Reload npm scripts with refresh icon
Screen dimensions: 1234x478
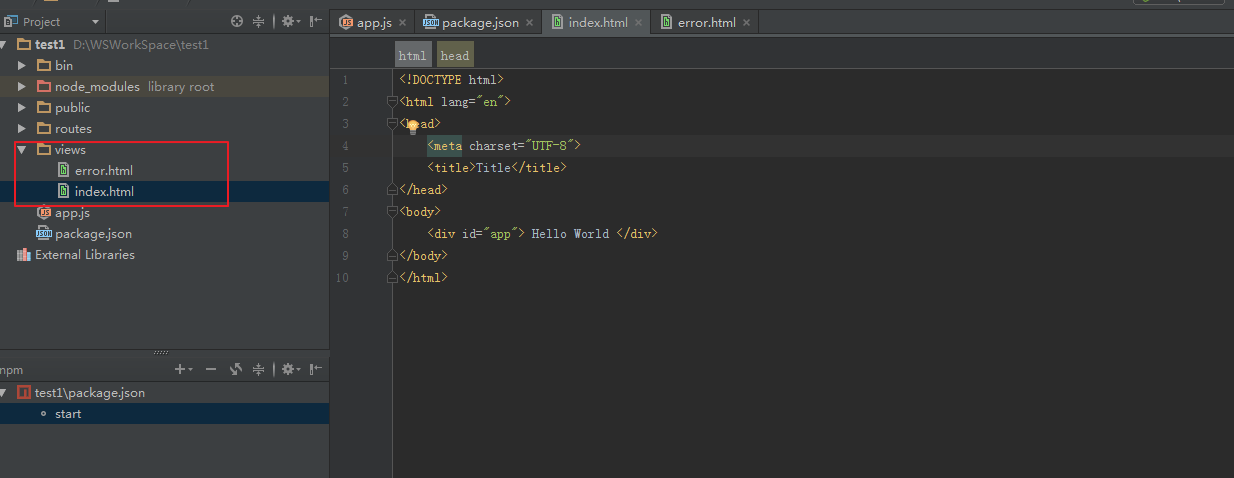[x=236, y=369]
